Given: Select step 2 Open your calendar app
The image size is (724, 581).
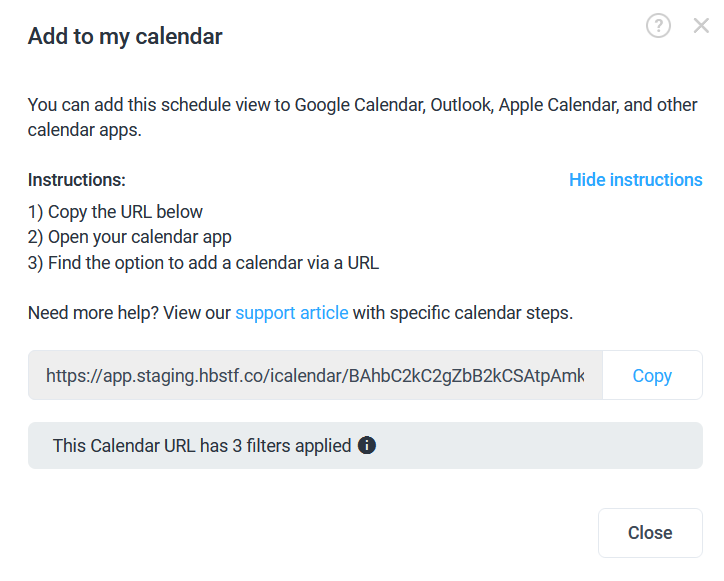Looking at the screenshot, I should coord(130,237).
